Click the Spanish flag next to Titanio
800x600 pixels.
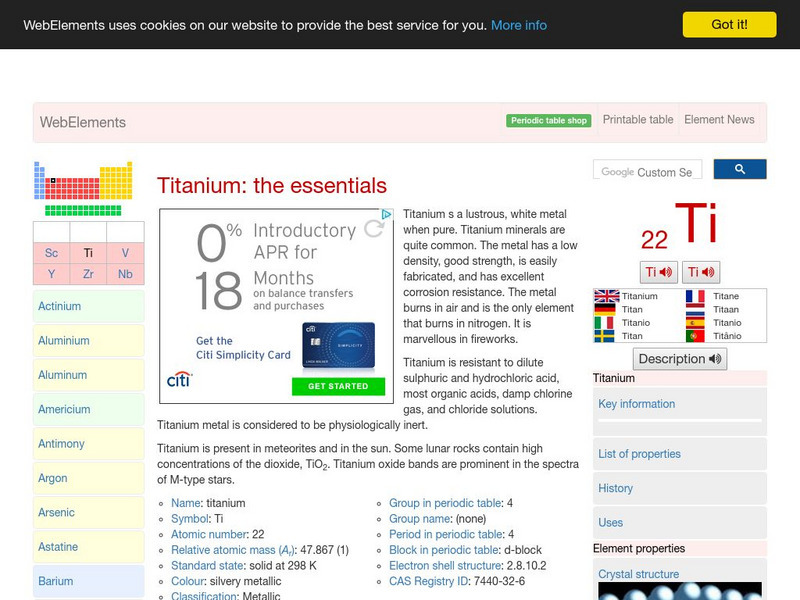tap(696, 323)
